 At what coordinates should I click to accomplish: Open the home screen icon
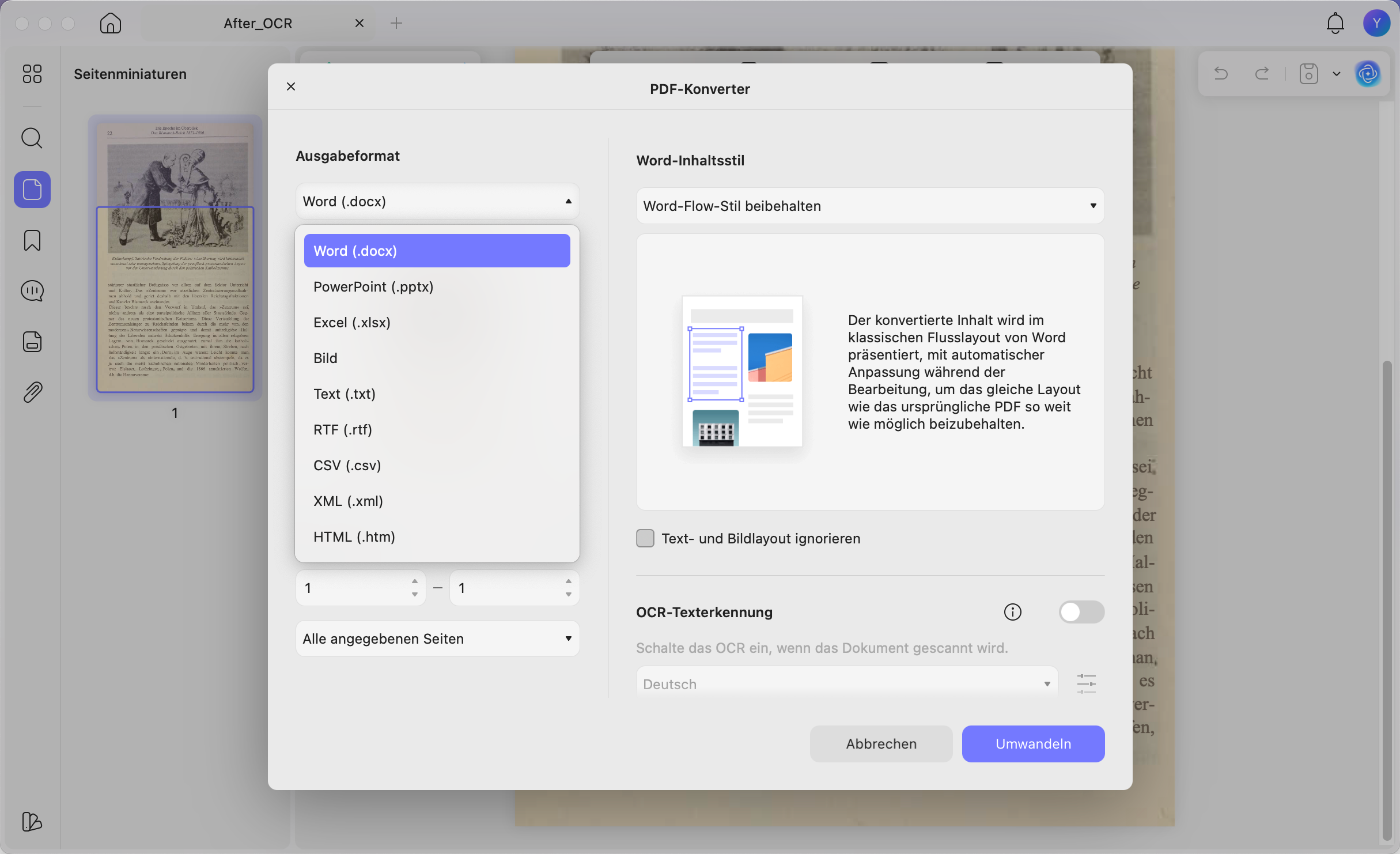[x=110, y=23]
